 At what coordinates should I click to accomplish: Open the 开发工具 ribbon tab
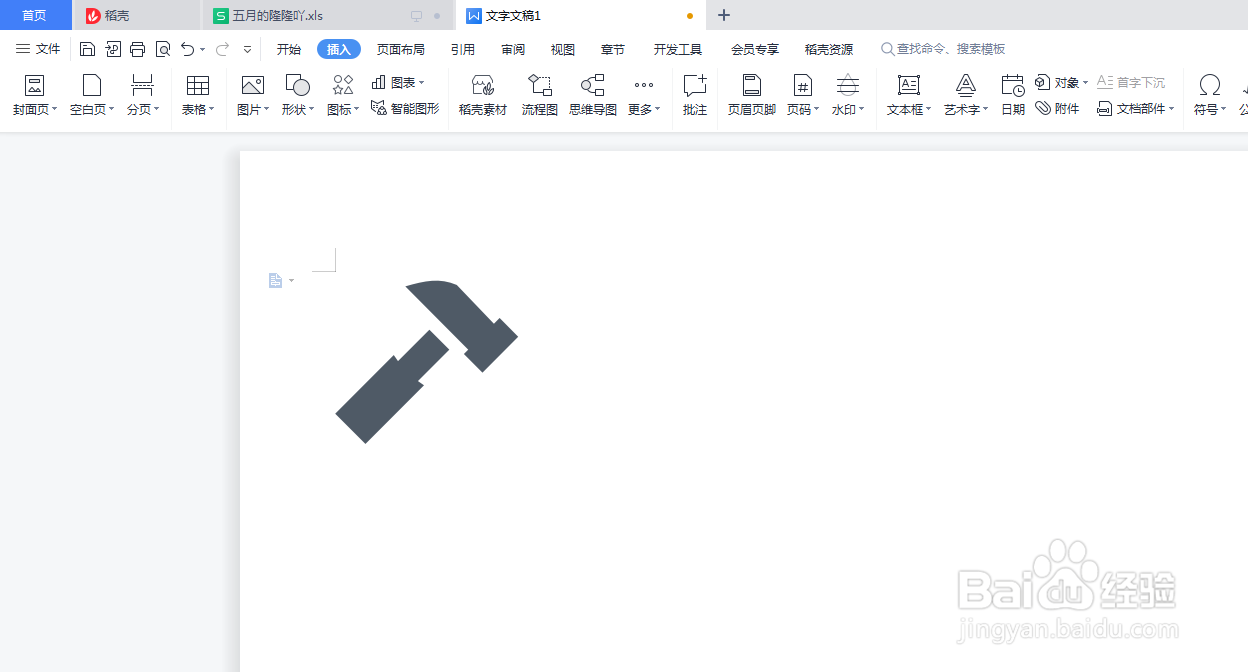[678, 49]
